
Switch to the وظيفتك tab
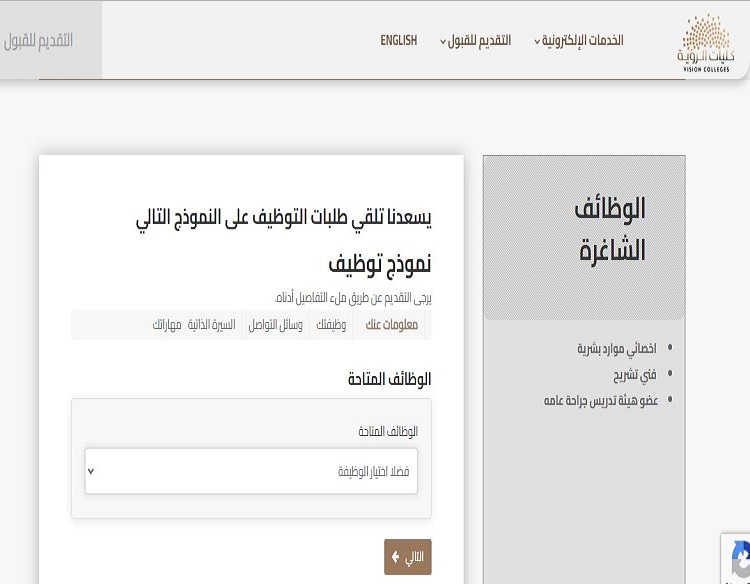point(331,325)
